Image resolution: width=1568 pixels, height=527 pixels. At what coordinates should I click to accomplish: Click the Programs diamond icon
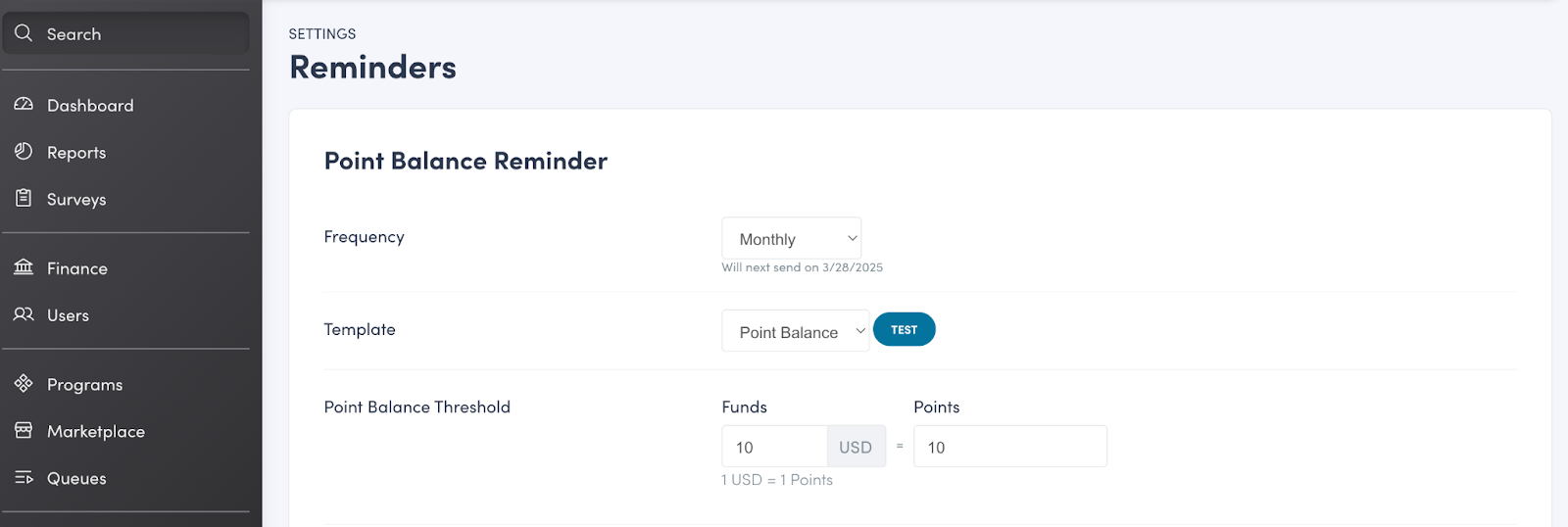click(x=24, y=383)
